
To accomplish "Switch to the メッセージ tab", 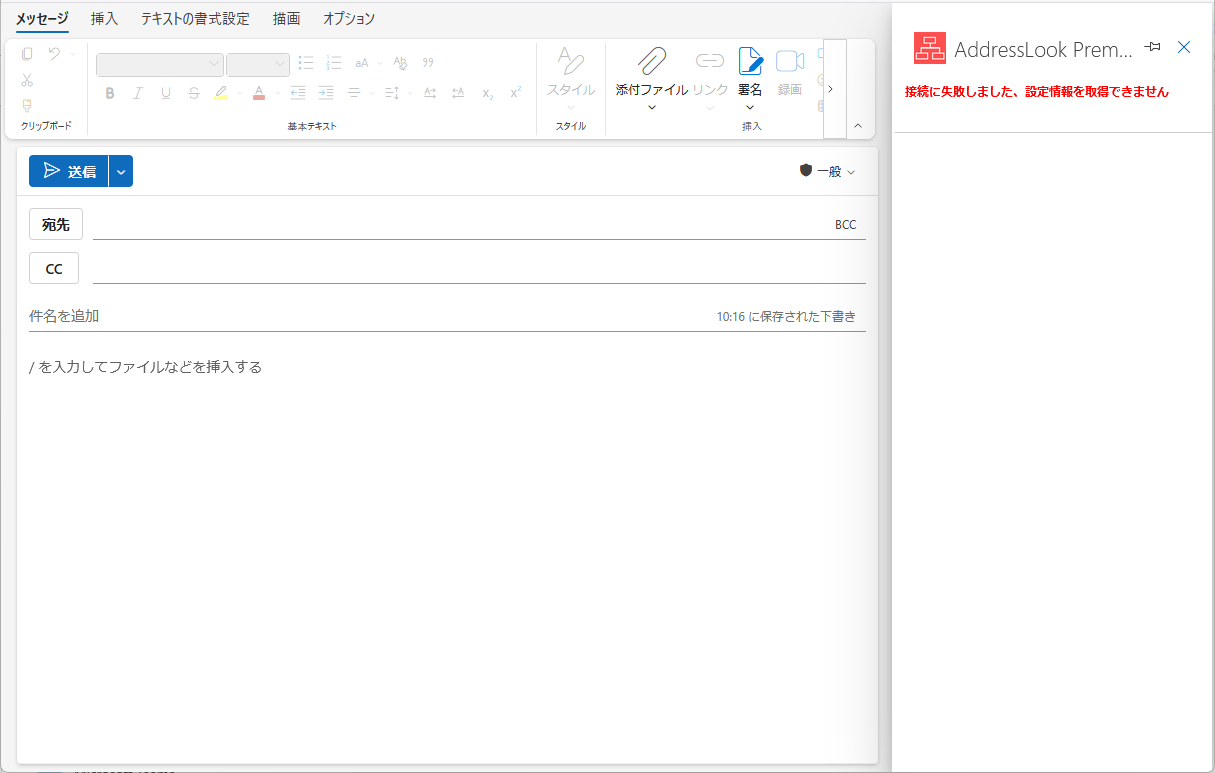I will 42,19.
